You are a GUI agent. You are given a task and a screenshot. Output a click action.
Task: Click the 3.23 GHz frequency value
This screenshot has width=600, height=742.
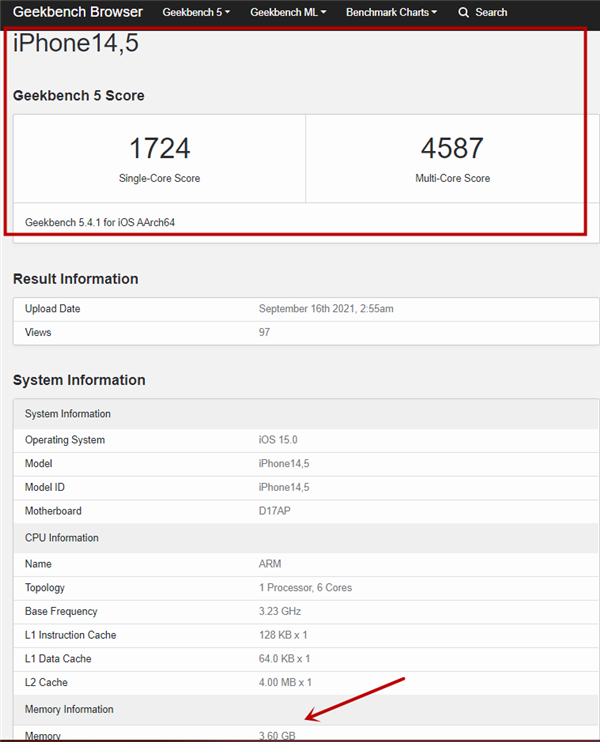[x=280, y=611]
